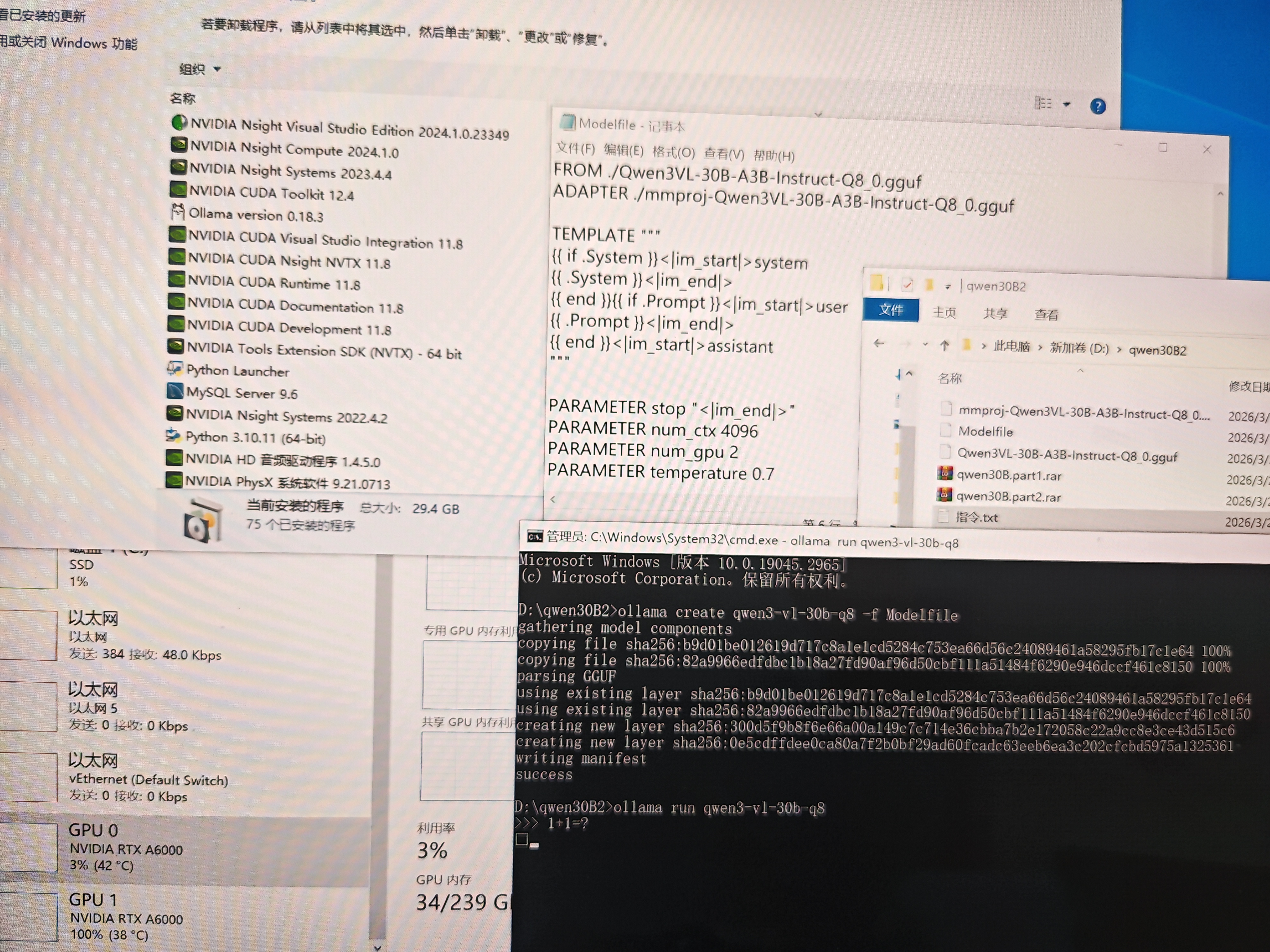This screenshot has width=1270, height=952.
Task: Open the 文件(F) menu in Notepad
Action: click(x=575, y=149)
